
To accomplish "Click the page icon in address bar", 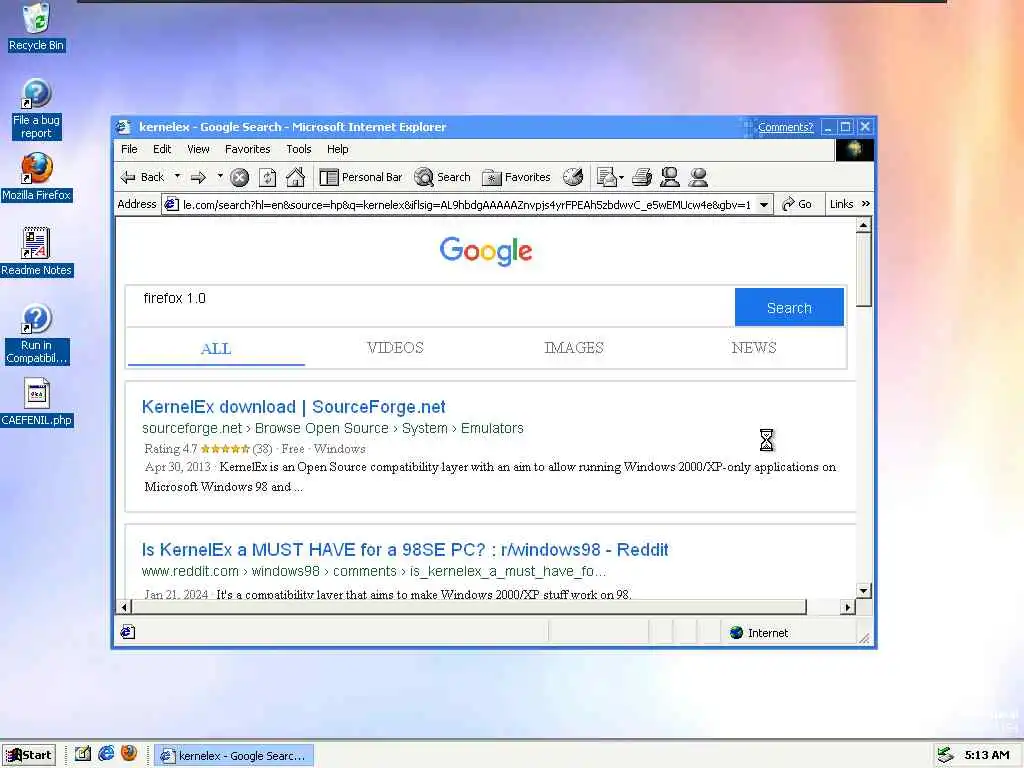I will point(171,204).
